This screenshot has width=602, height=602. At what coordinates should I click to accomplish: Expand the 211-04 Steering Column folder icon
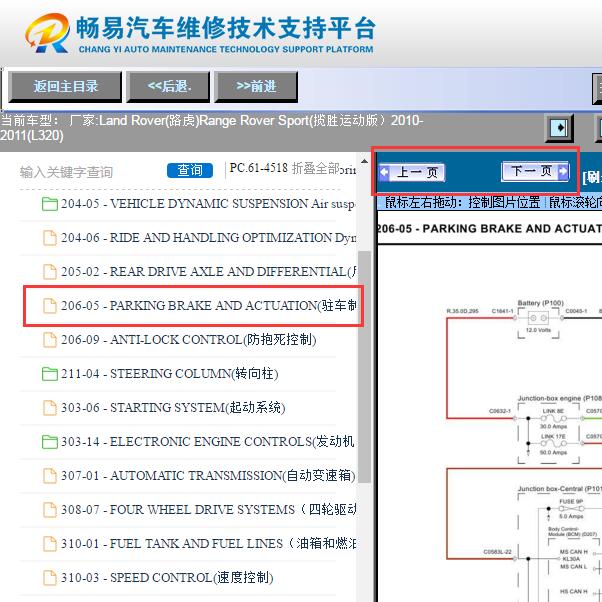click(x=50, y=374)
